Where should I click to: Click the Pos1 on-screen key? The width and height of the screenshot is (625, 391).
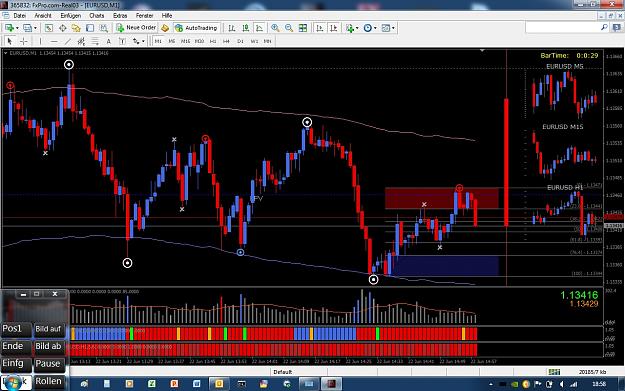pos(16,329)
